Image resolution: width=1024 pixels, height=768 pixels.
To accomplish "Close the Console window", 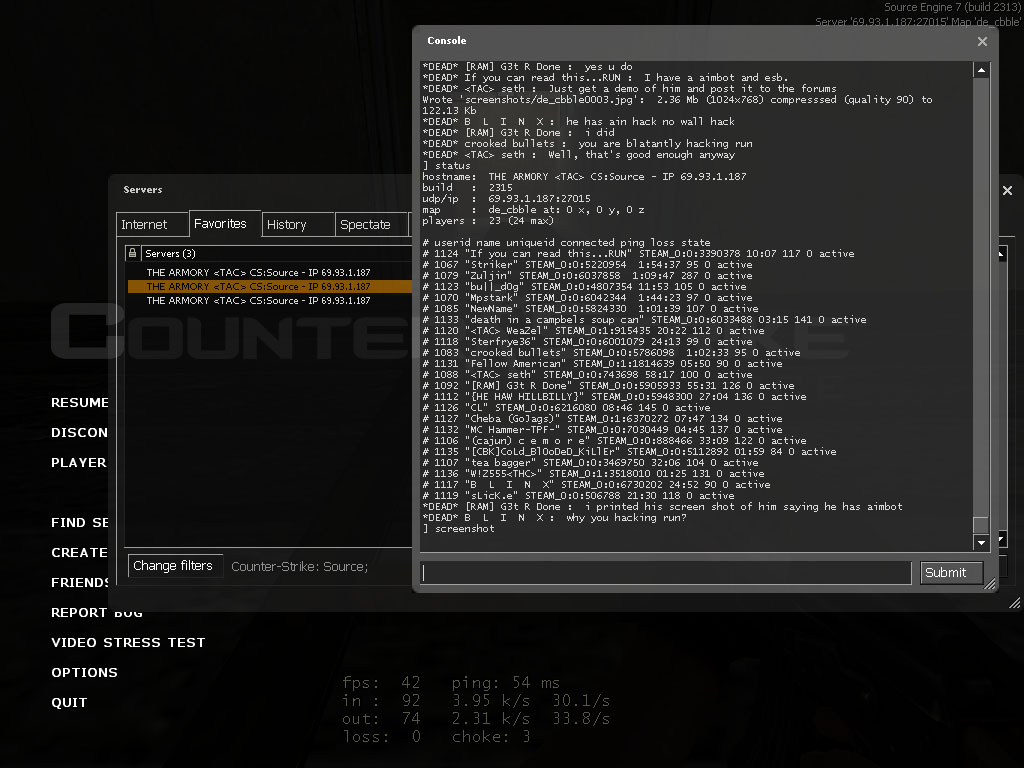I will (x=982, y=41).
